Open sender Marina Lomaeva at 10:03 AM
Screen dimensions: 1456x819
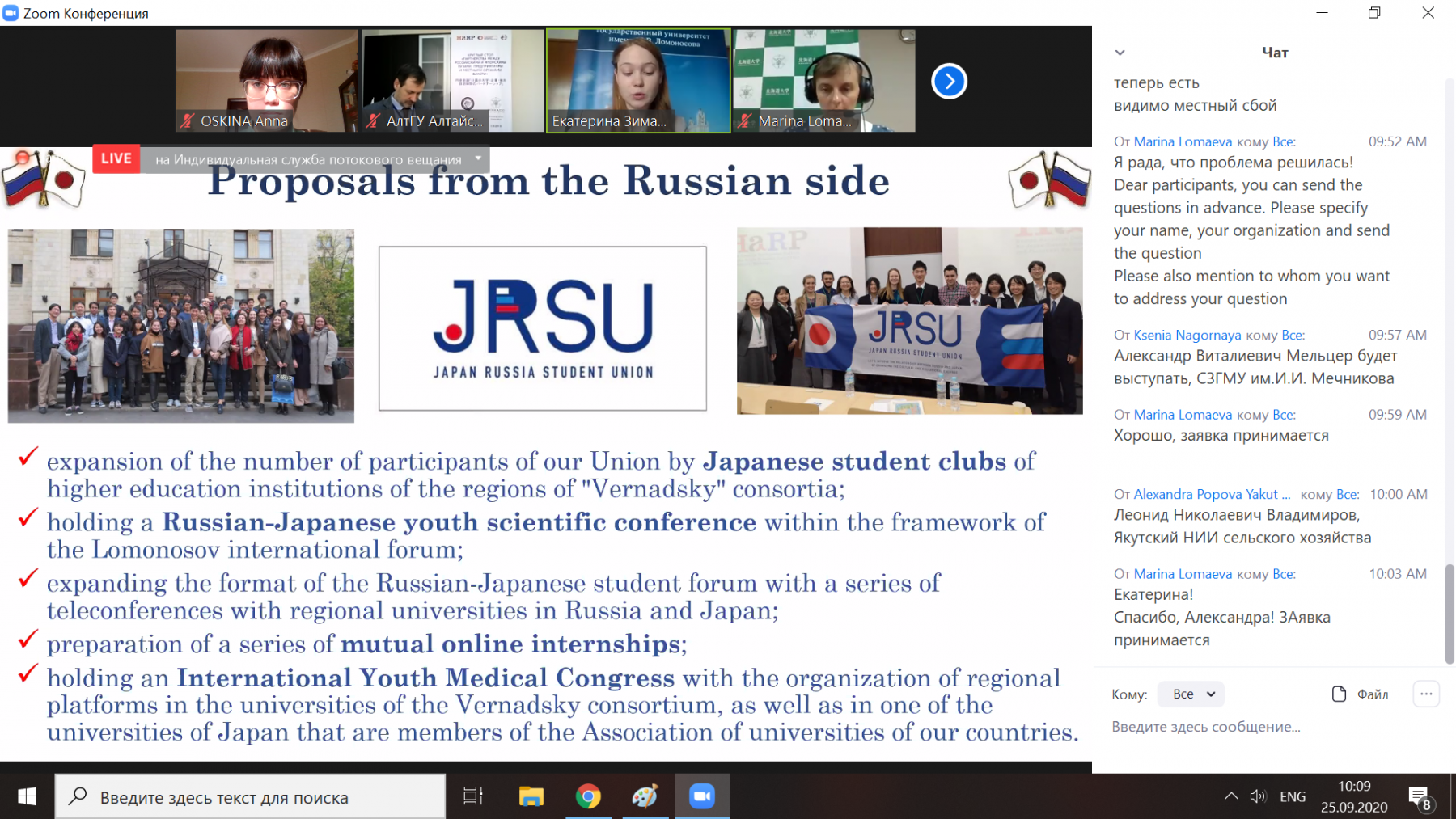(1183, 574)
